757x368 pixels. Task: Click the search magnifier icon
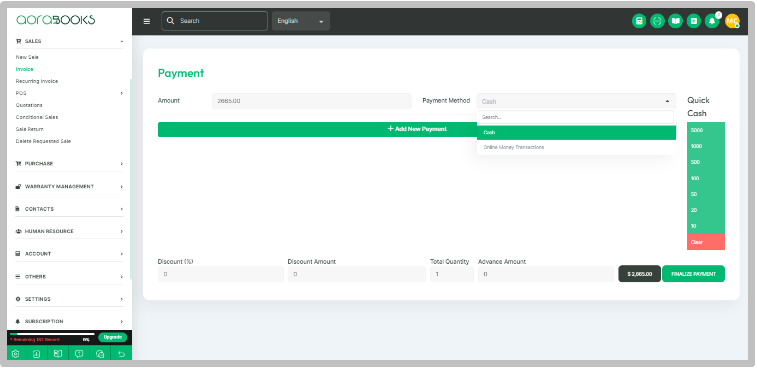pos(170,21)
